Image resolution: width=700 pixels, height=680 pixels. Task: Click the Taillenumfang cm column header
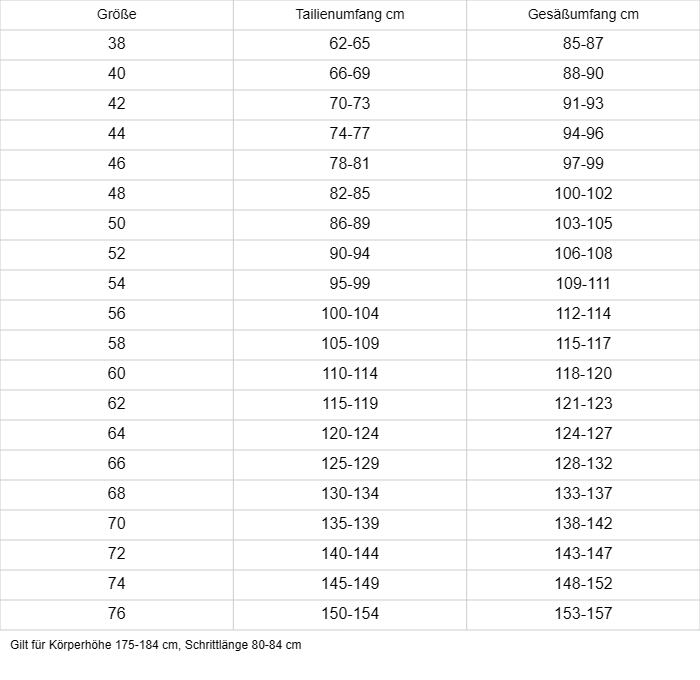(350, 15)
